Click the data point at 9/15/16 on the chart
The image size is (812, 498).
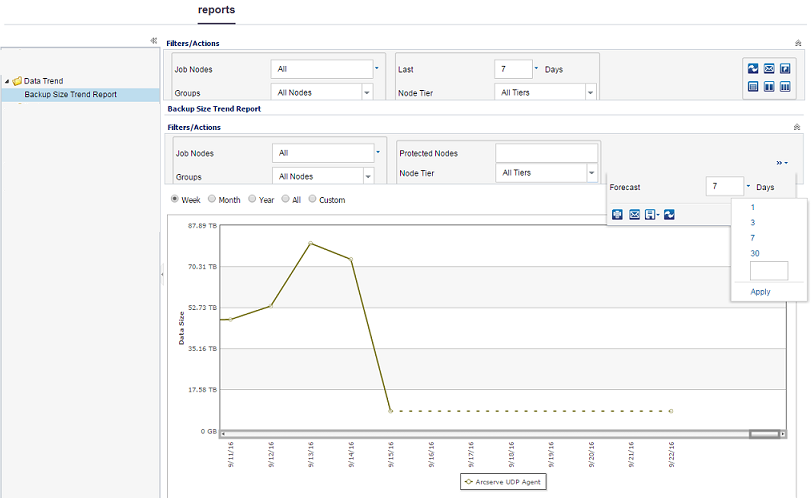[x=391, y=411]
